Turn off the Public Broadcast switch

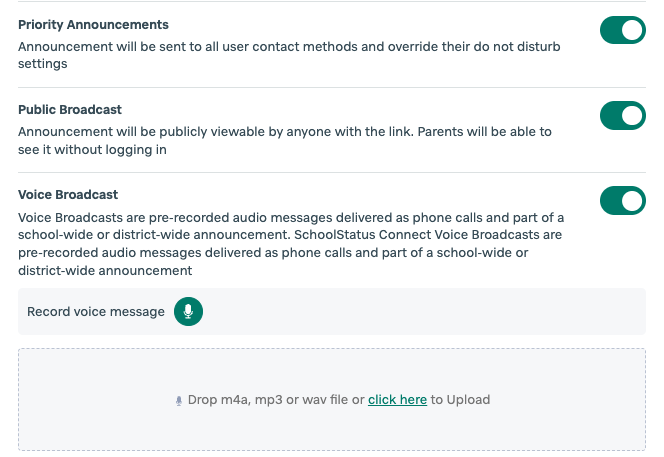(622, 115)
